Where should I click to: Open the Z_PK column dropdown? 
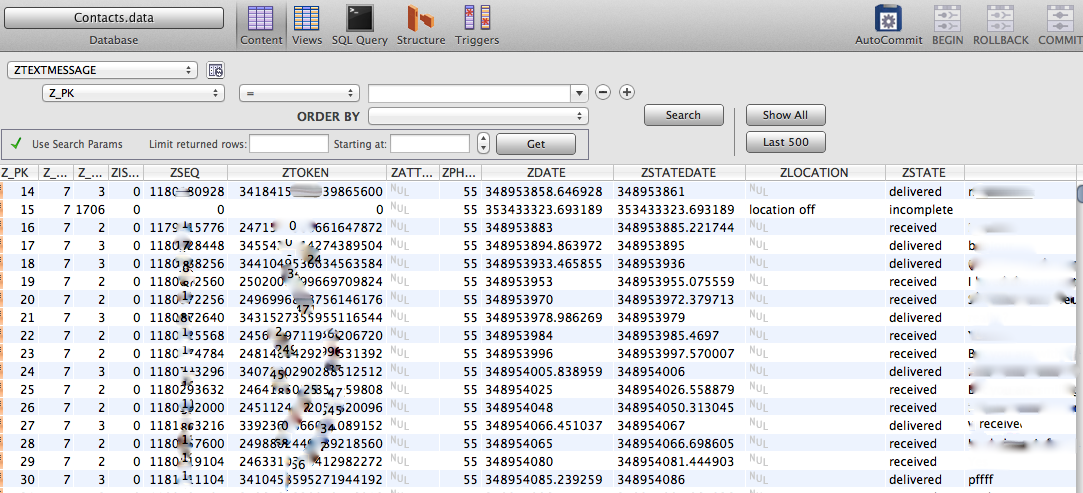pyautogui.click(x=133, y=93)
